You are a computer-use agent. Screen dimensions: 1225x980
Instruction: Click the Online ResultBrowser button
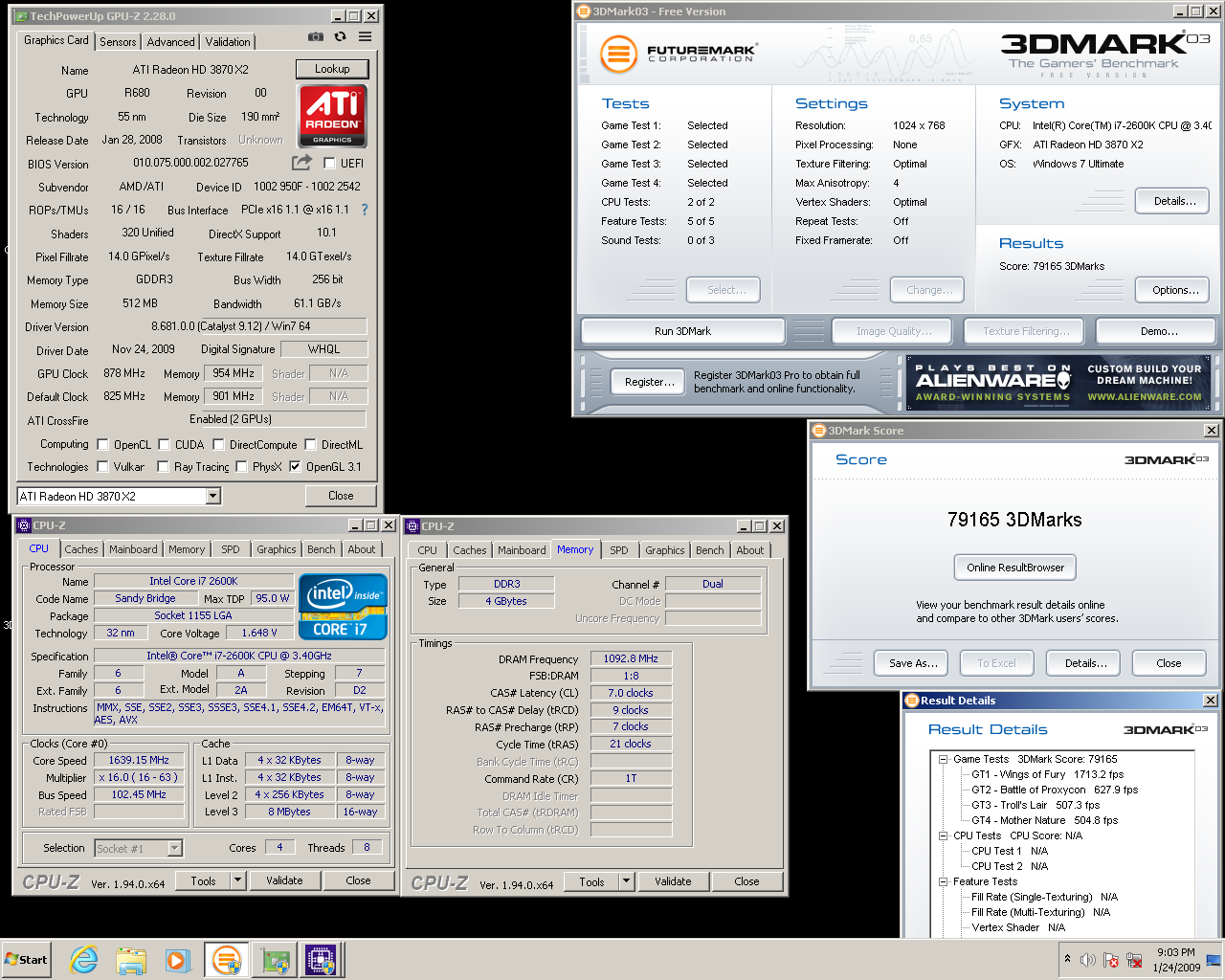click(x=1015, y=568)
